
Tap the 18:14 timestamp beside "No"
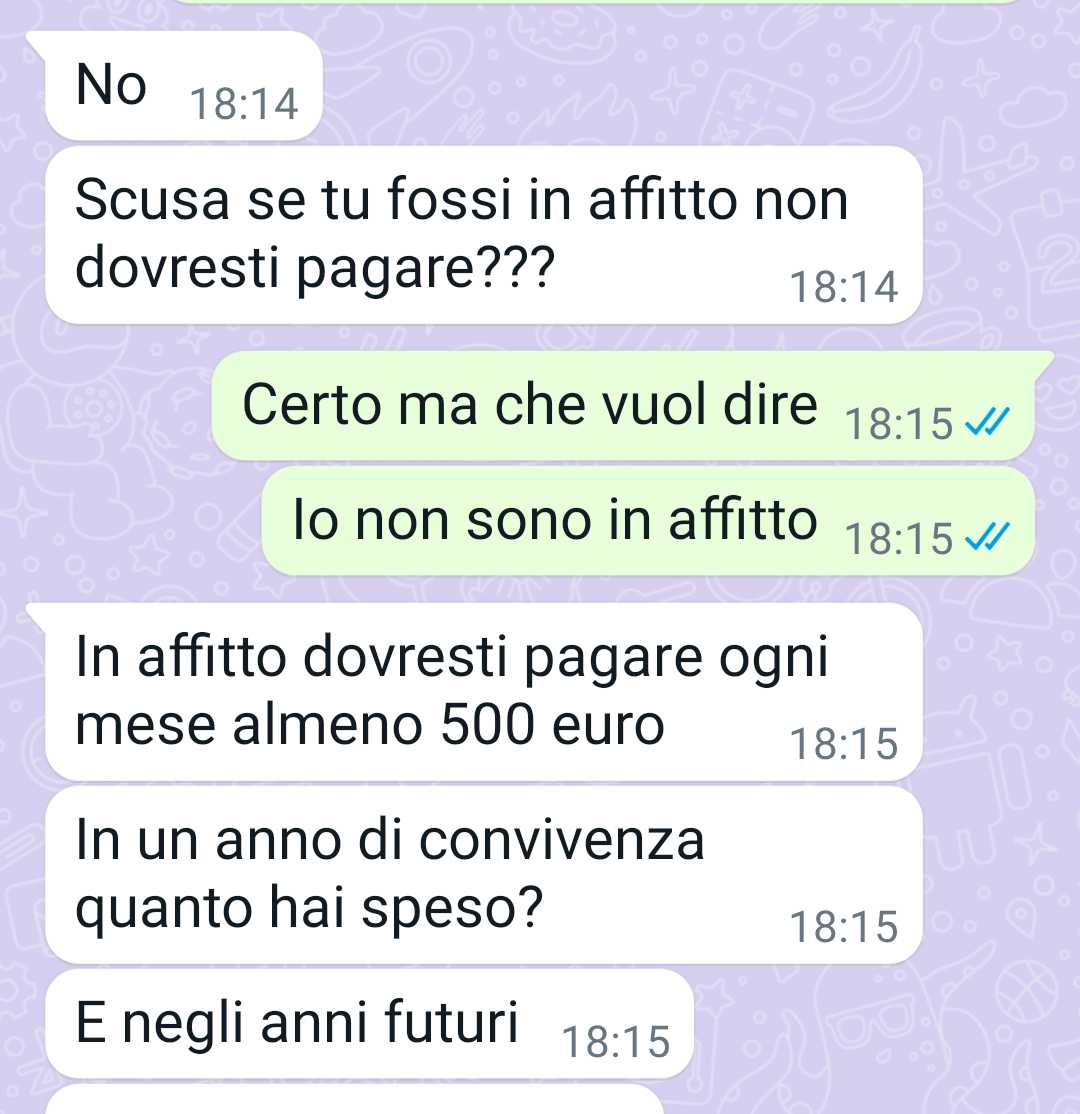(x=244, y=104)
